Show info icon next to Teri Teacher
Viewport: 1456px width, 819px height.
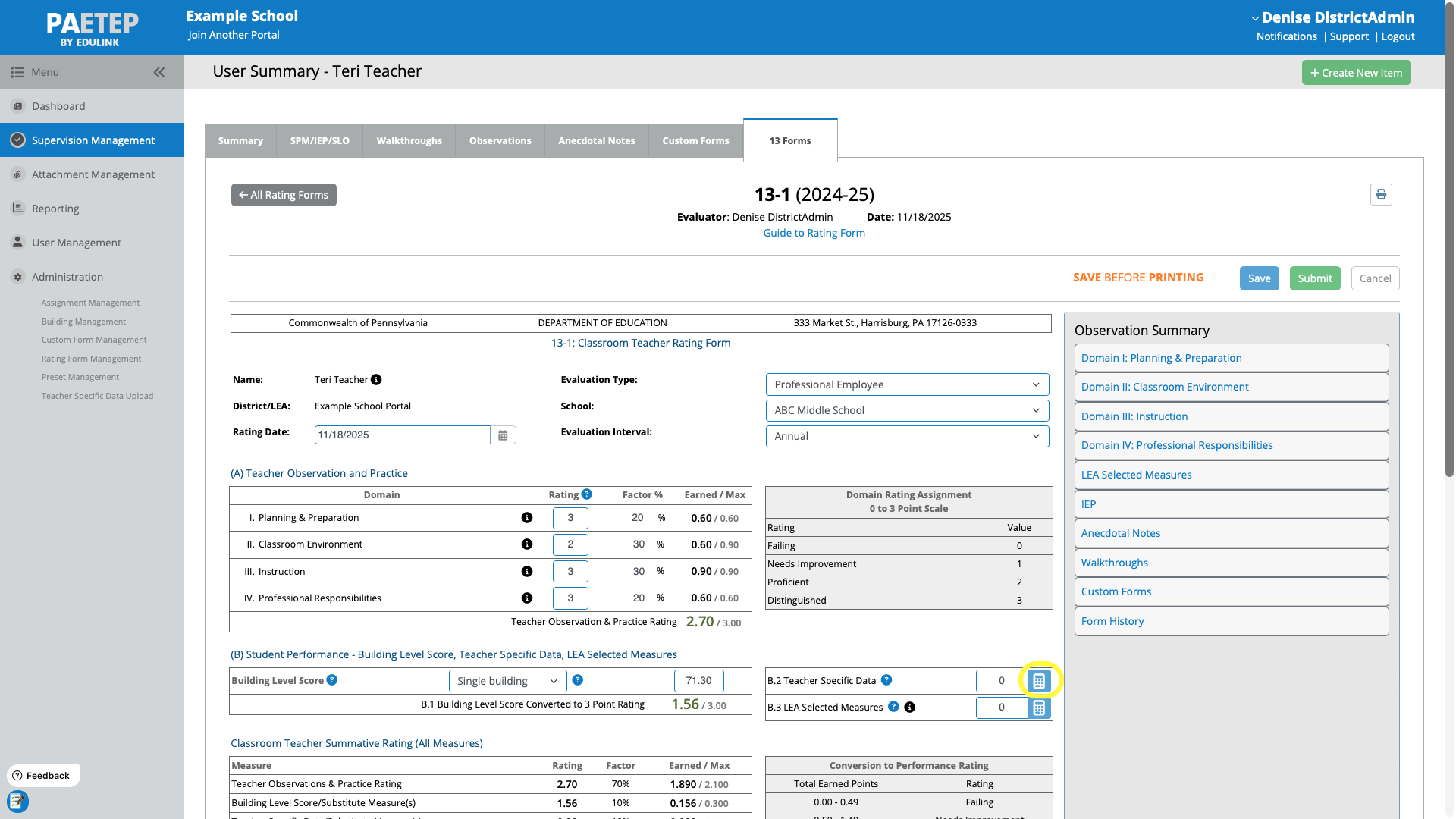(376, 380)
